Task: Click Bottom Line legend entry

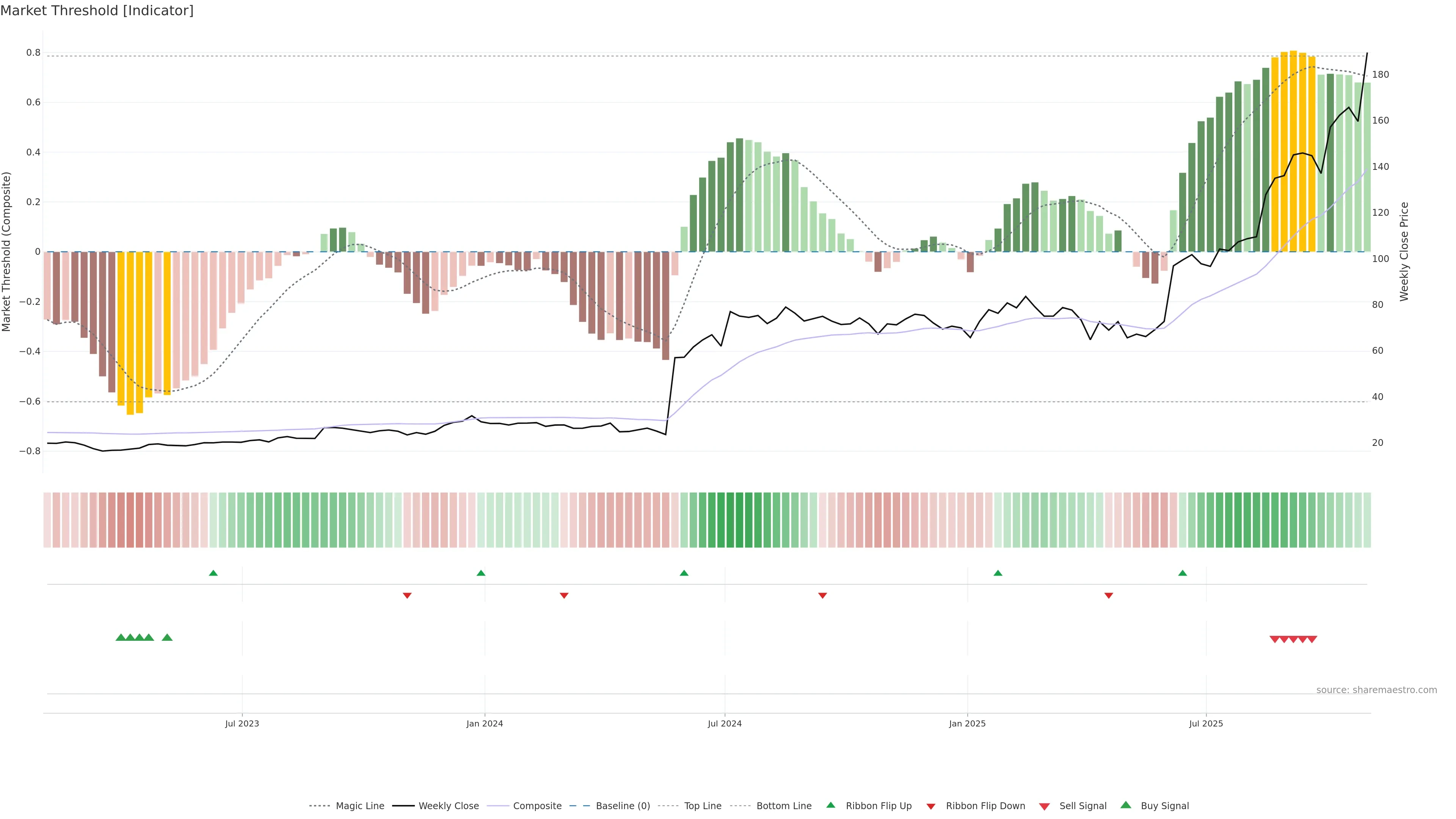Action: (x=783, y=806)
